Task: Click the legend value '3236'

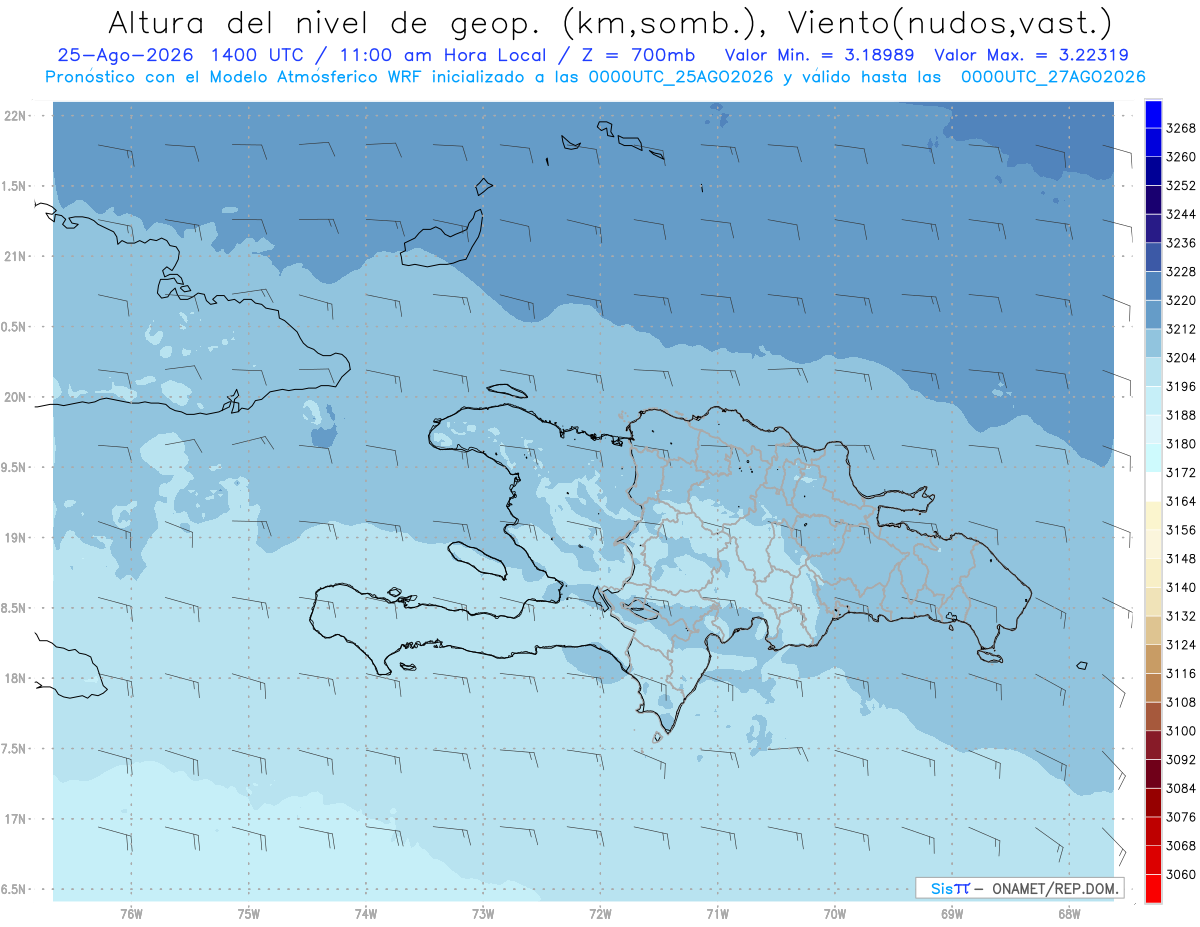Action: pyautogui.click(x=1181, y=243)
